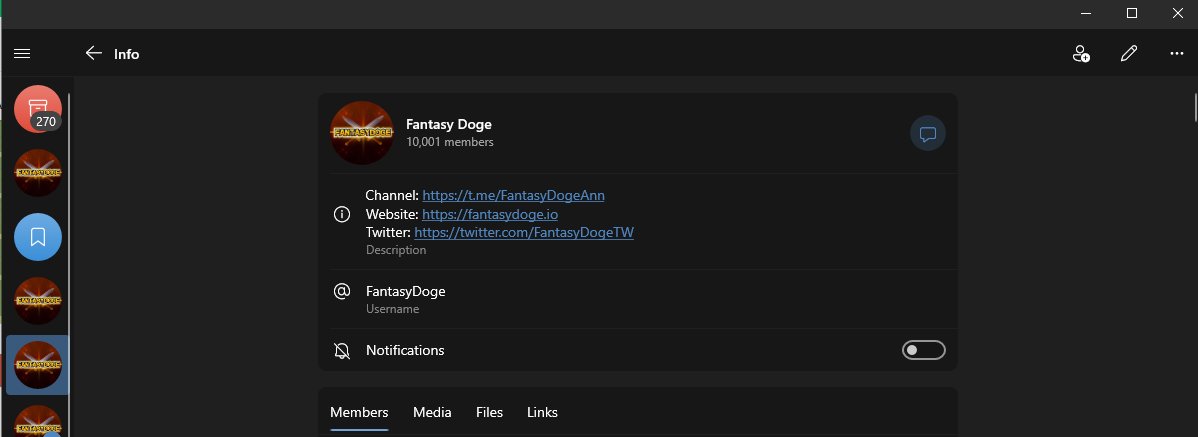Maximize the Telegram window
Viewport: 1198px width, 437px height.
click(1132, 13)
